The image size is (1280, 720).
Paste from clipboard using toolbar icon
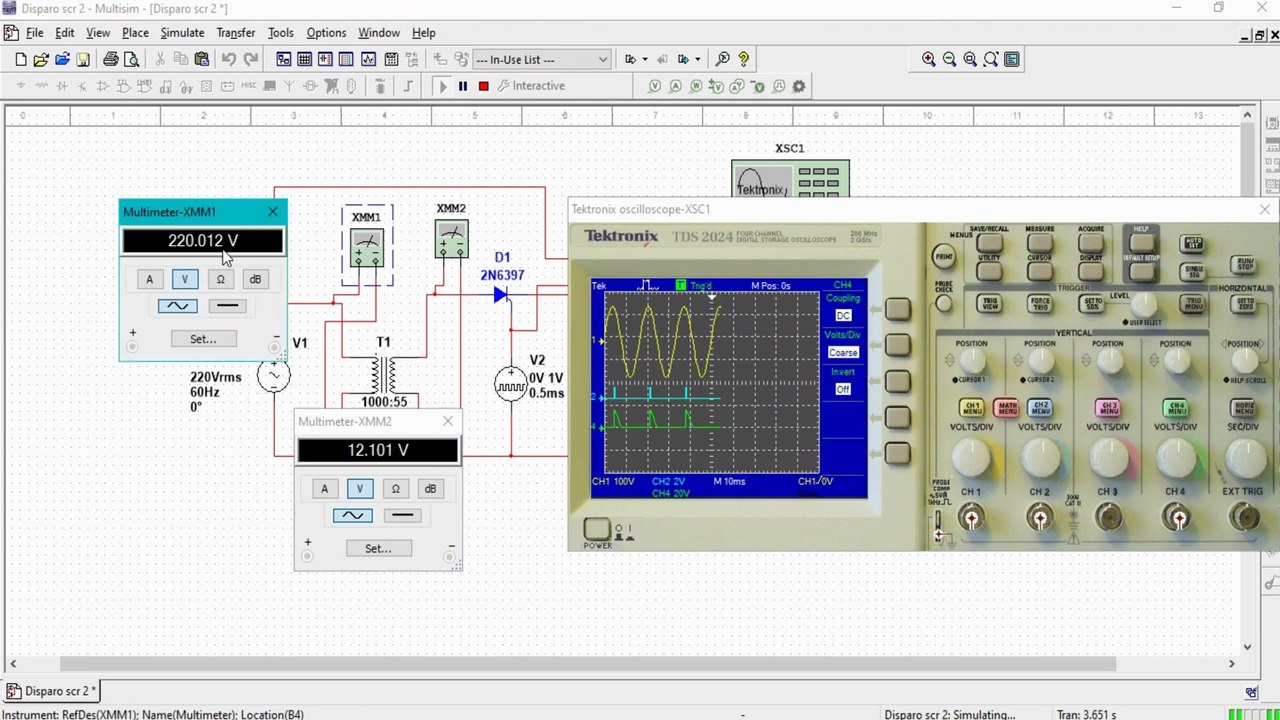click(x=201, y=59)
